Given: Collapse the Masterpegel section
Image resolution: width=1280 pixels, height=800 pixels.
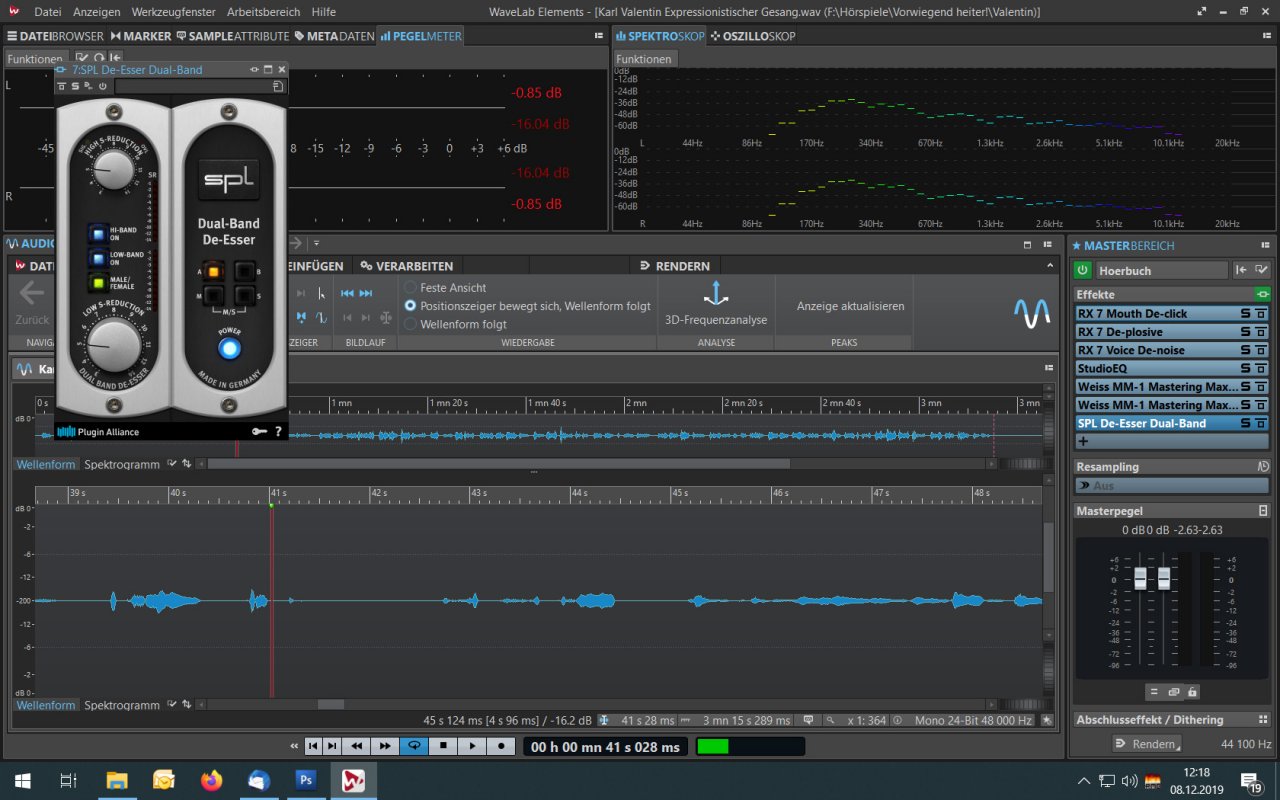Looking at the screenshot, I should (1262, 511).
